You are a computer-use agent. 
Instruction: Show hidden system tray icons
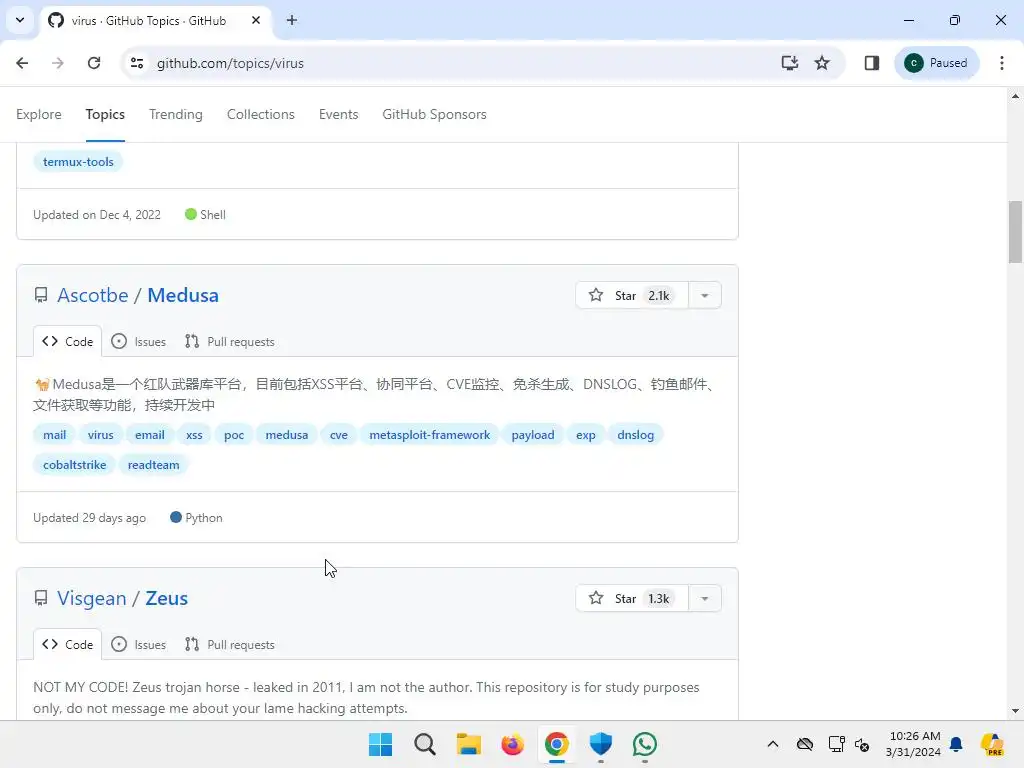click(x=773, y=744)
